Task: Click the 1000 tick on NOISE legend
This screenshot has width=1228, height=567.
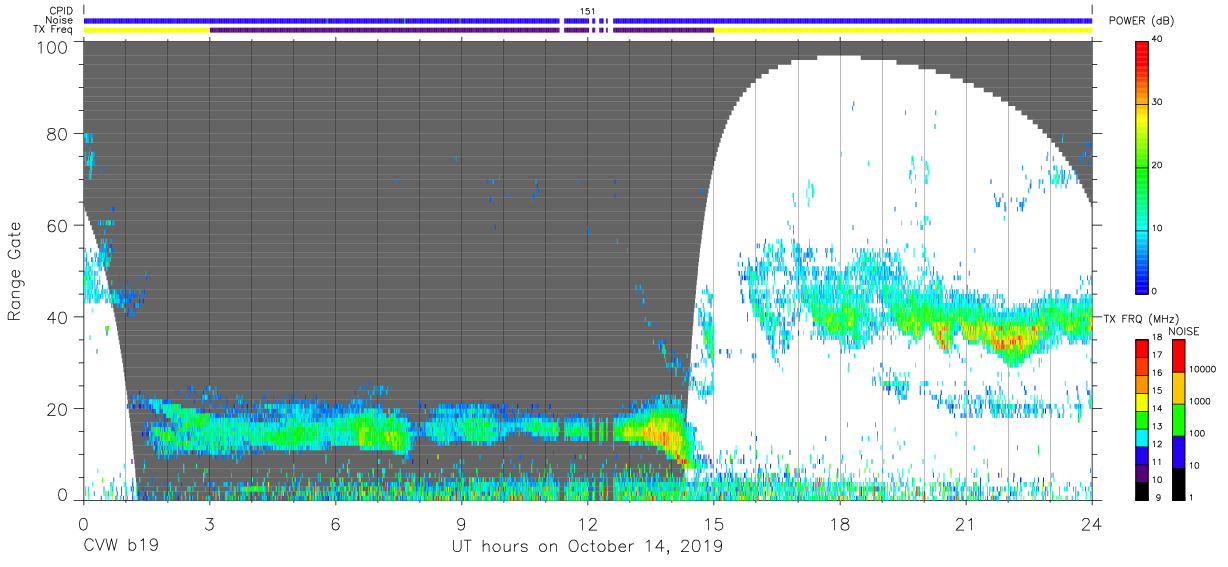Action: tap(1199, 399)
